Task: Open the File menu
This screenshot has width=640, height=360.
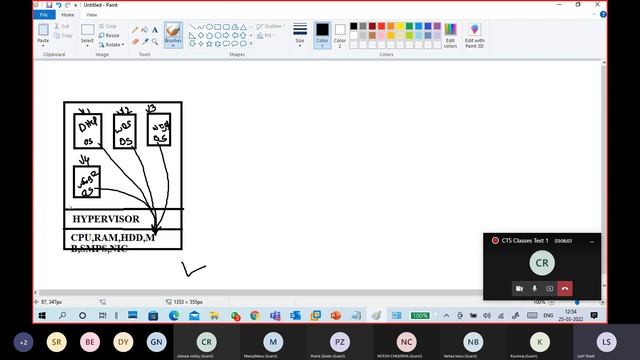Action: point(44,15)
